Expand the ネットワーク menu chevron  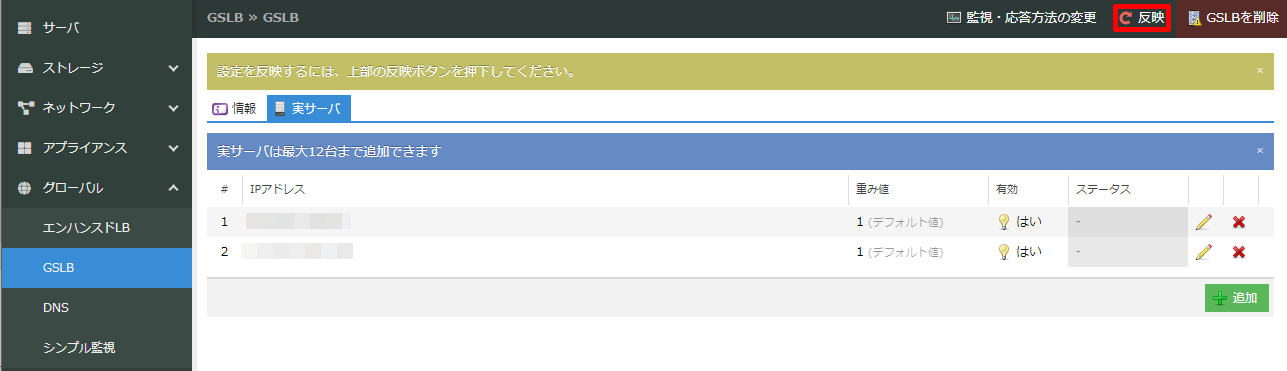coord(173,108)
